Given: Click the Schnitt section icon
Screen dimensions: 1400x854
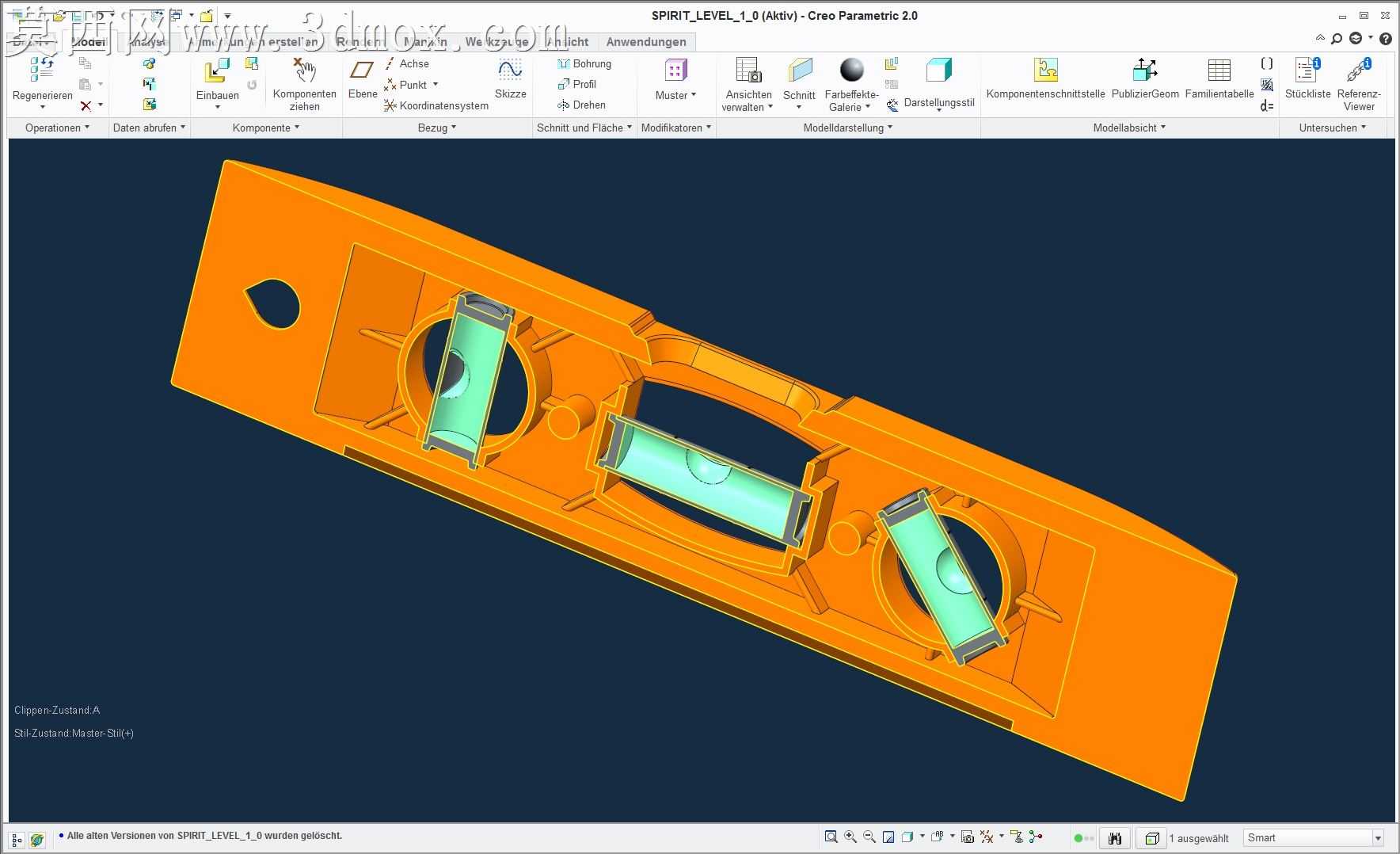Looking at the screenshot, I should tap(800, 71).
